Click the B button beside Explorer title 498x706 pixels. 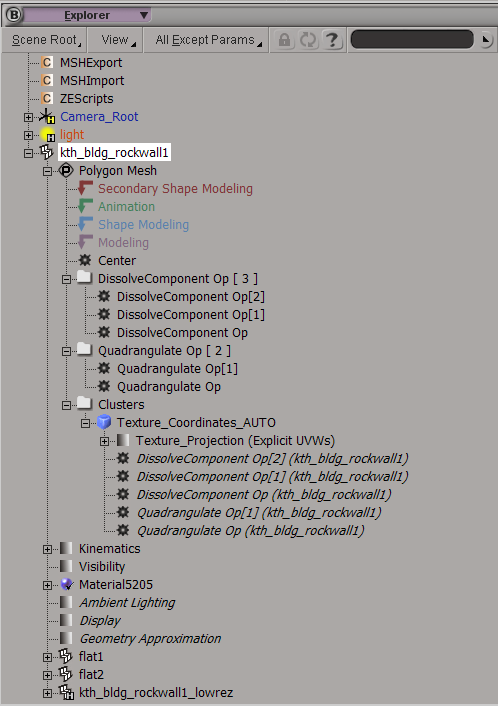click(14, 15)
